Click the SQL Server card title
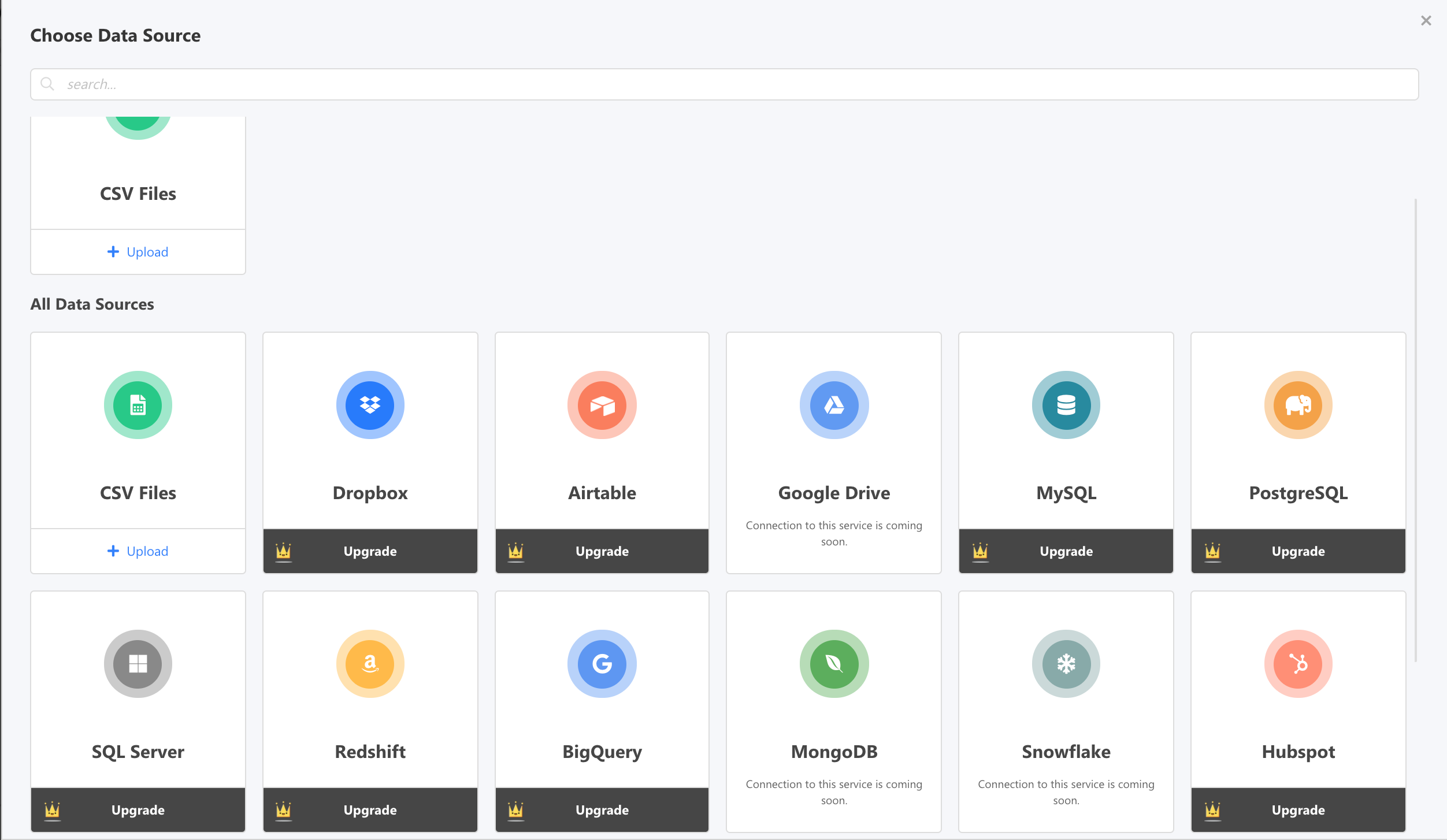 138,752
